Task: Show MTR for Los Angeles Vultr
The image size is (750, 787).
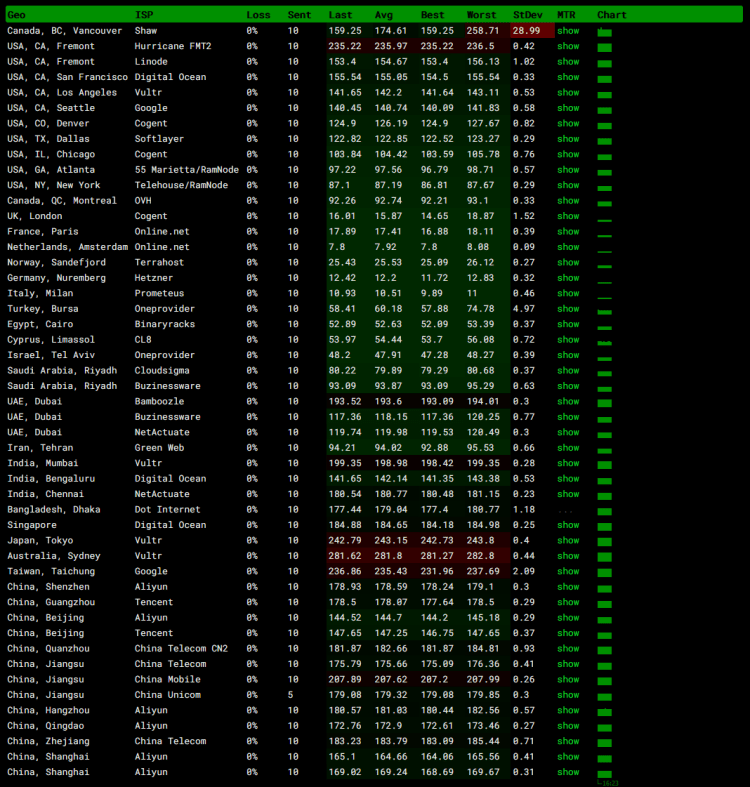Action: click(x=568, y=92)
